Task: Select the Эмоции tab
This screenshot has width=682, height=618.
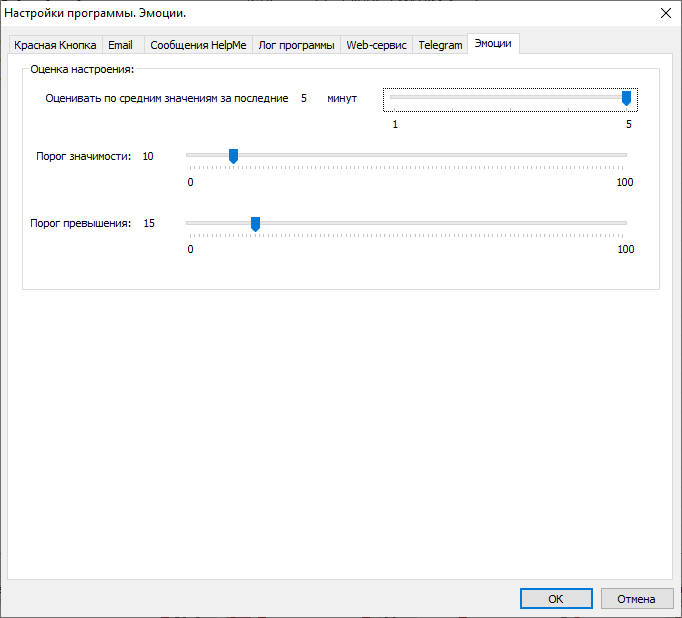Action: 494,44
